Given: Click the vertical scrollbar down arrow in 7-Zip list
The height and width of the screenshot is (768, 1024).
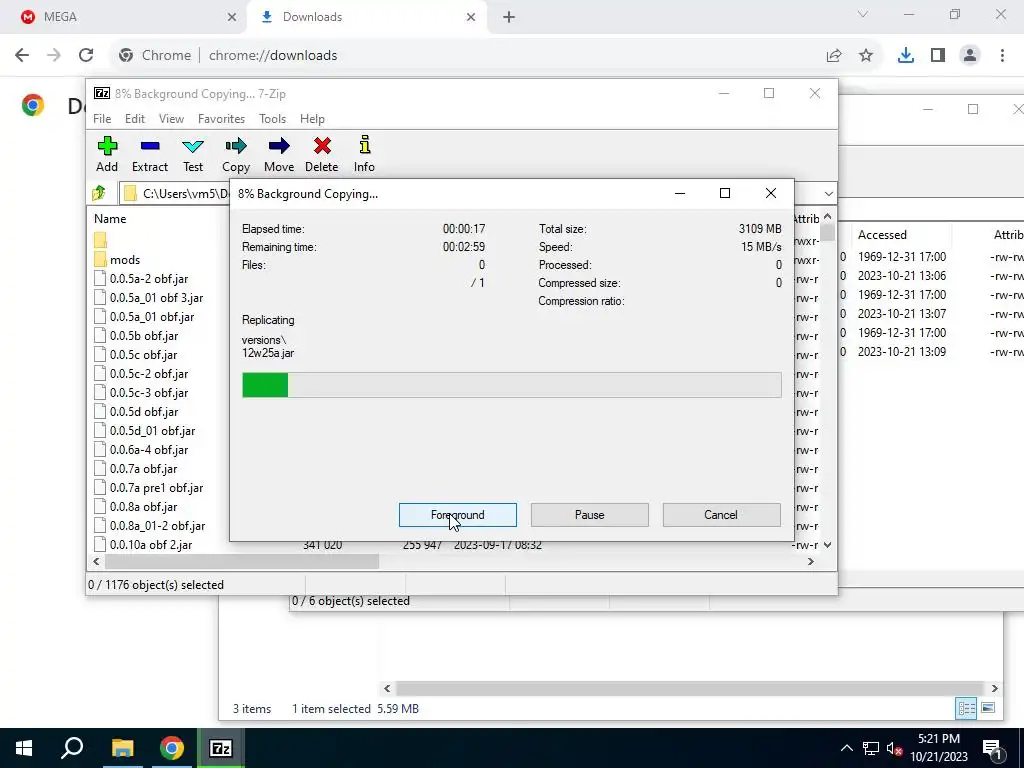Looking at the screenshot, I should 827,545.
